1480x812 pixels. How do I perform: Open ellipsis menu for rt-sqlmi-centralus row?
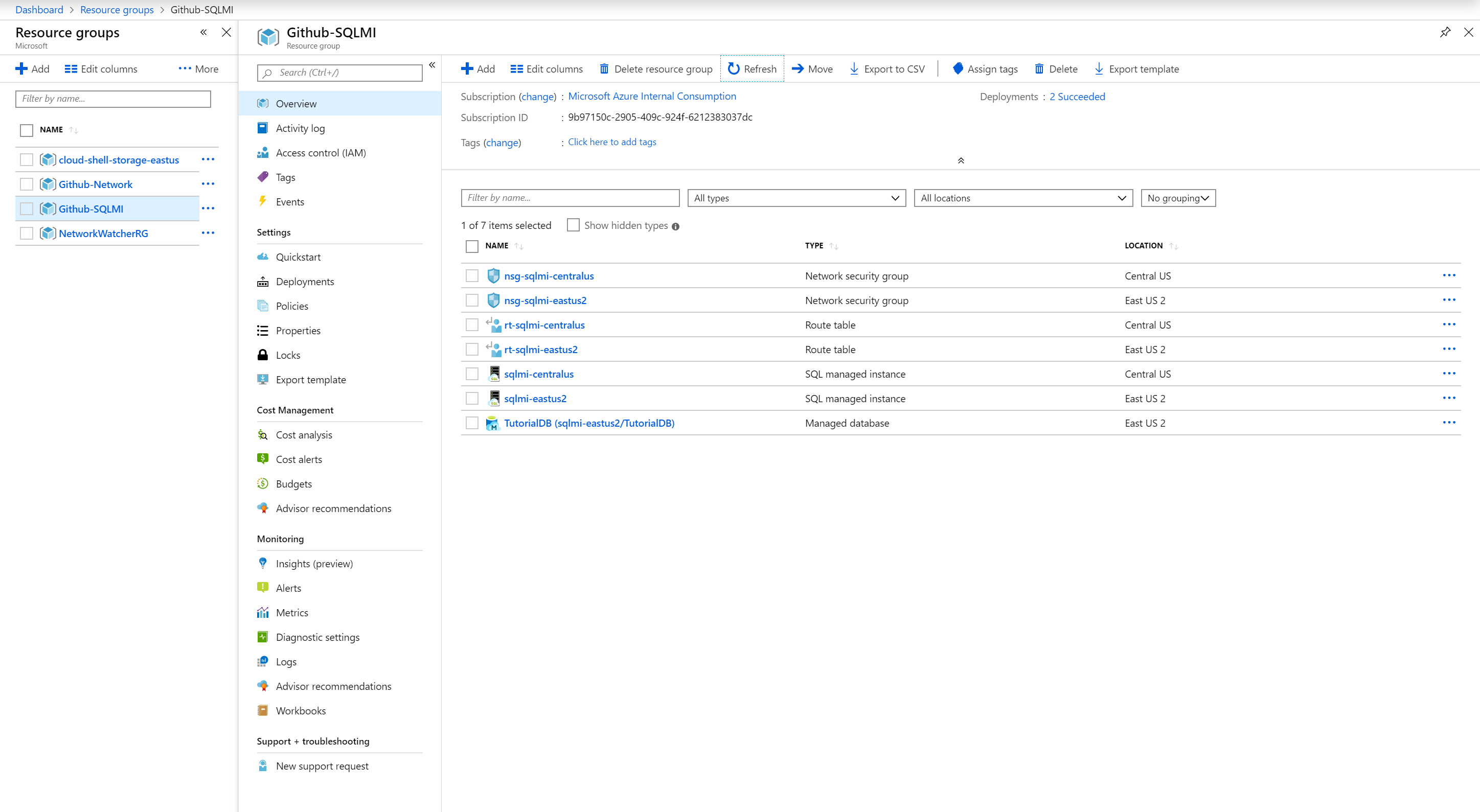[x=1448, y=324]
